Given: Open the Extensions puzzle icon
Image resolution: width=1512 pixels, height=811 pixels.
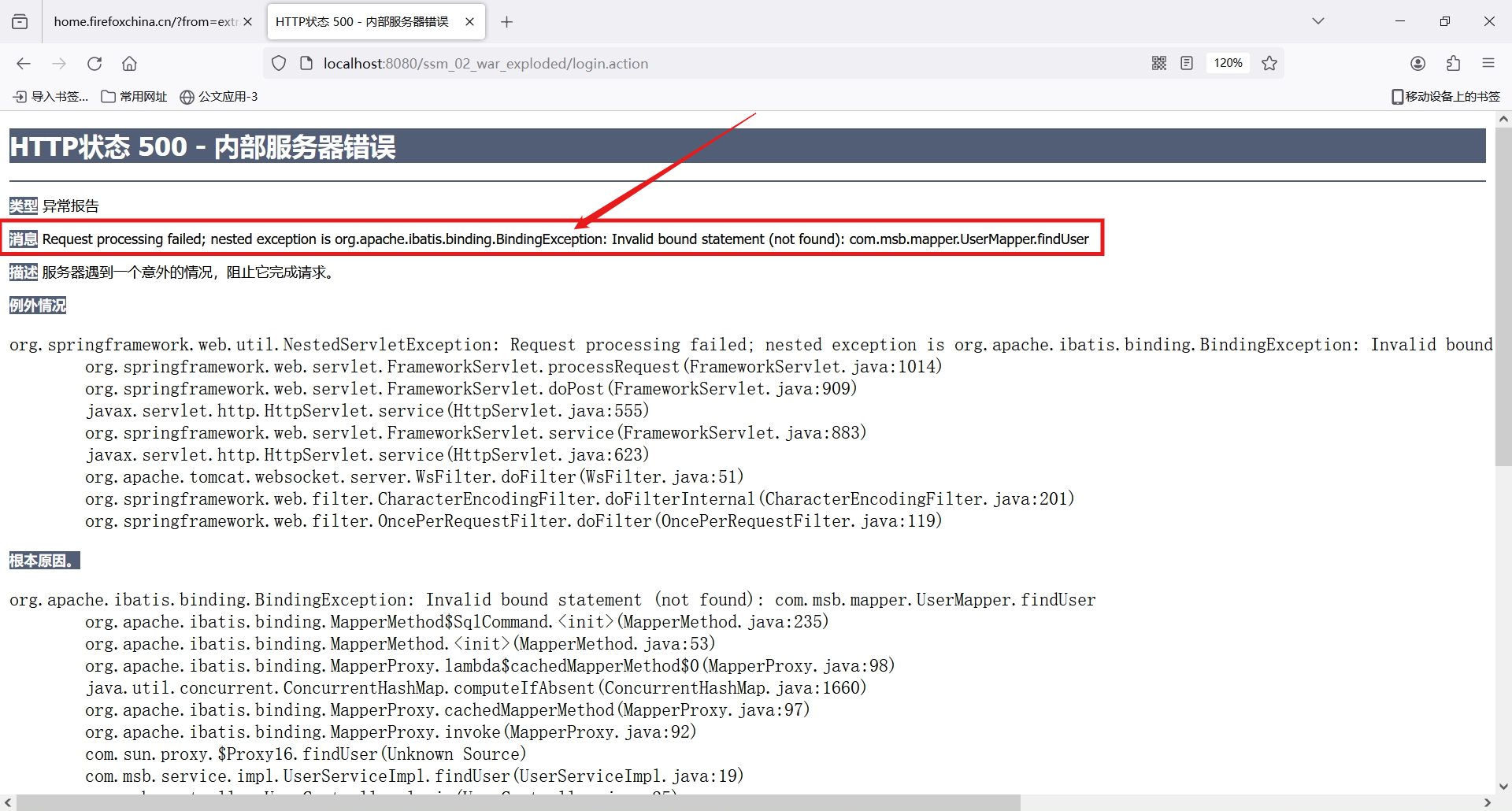Looking at the screenshot, I should click(1453, 63).
